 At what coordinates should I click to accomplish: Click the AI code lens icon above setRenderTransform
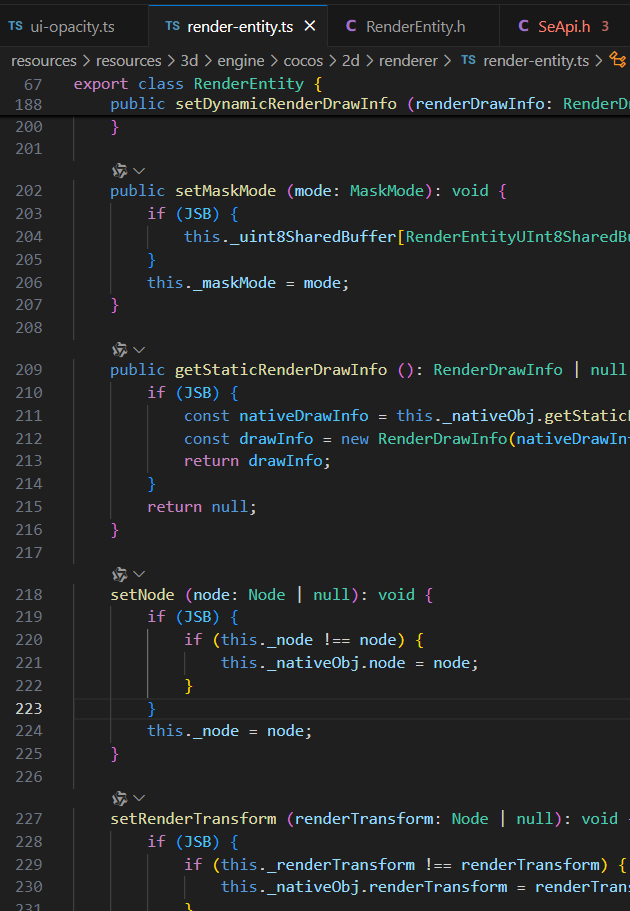(x=120, y=798)
